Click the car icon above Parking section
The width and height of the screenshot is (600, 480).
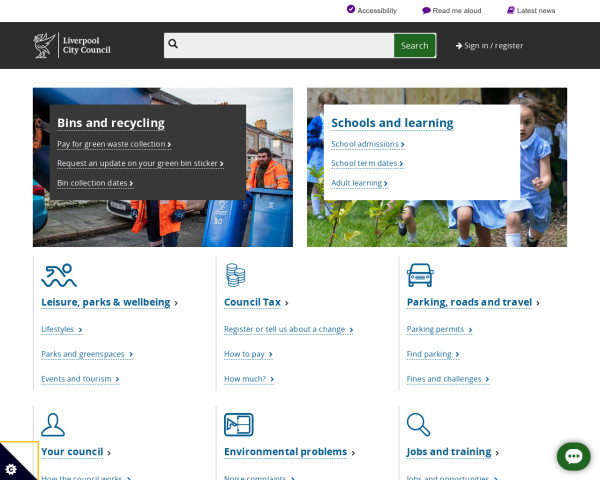click(x=420, y=275)
